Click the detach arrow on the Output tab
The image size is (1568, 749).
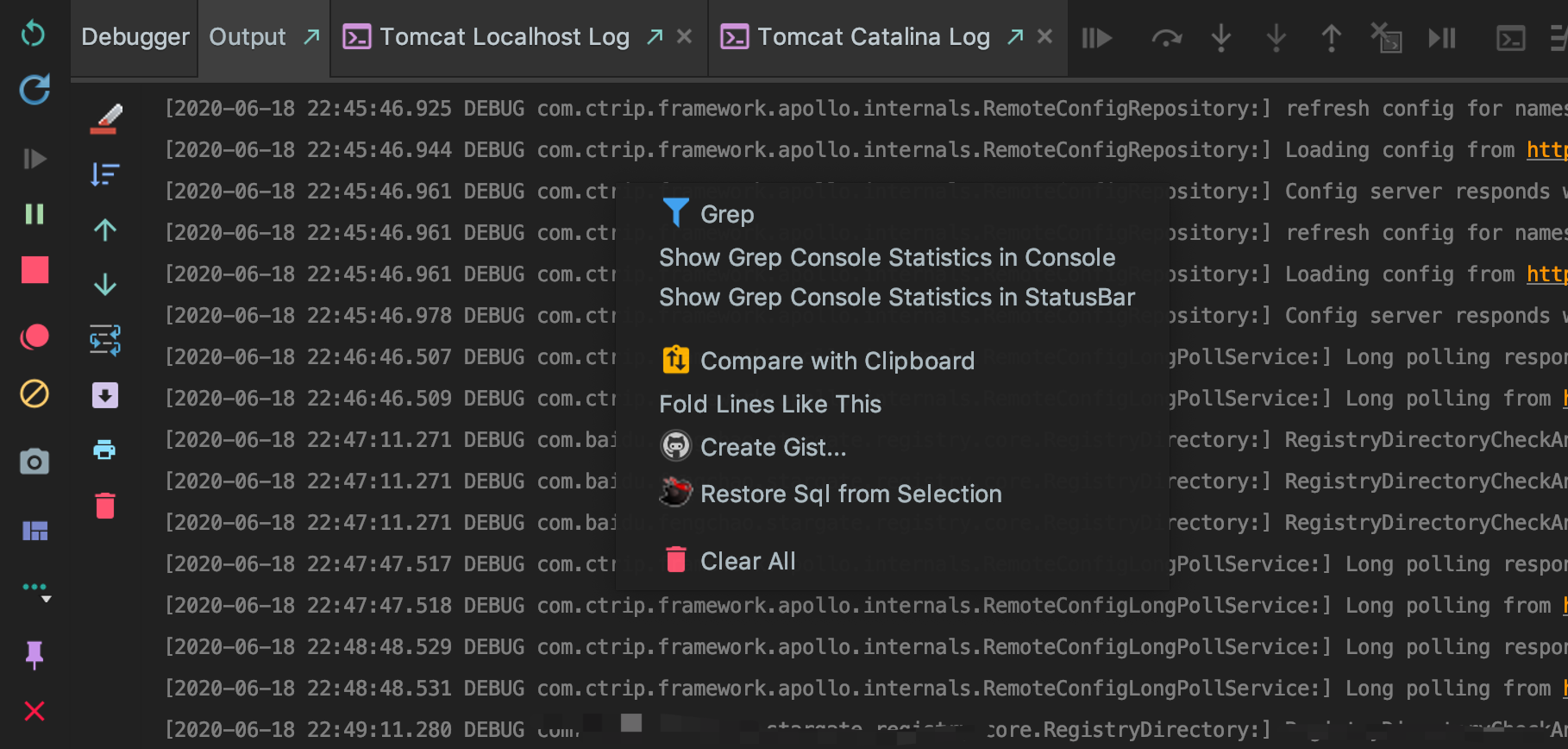(x=311, y=37)
